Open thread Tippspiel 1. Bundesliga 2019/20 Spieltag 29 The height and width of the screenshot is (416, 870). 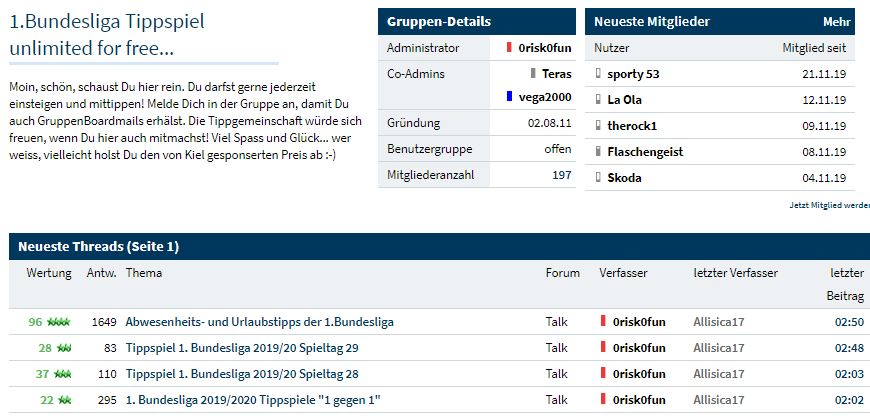coord(242,348)
